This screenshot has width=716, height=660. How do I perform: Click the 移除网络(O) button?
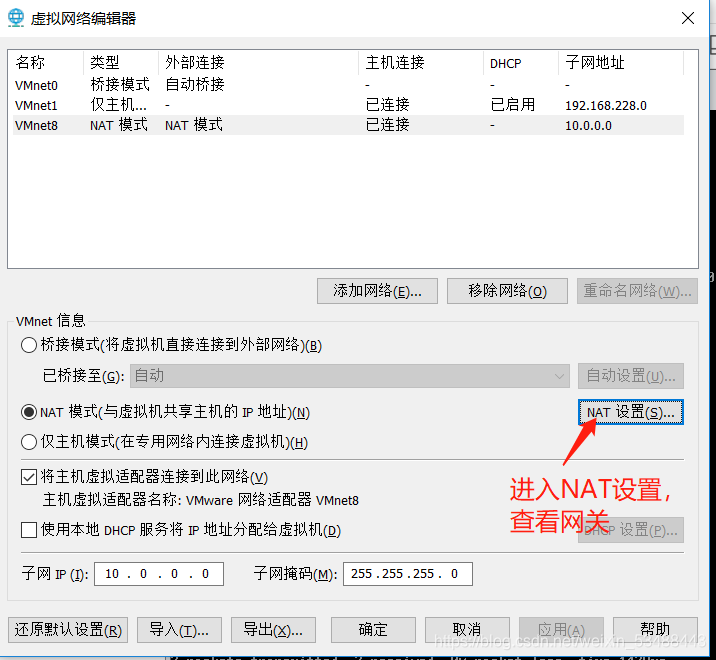pyautogui.click(x=507, y=291)
